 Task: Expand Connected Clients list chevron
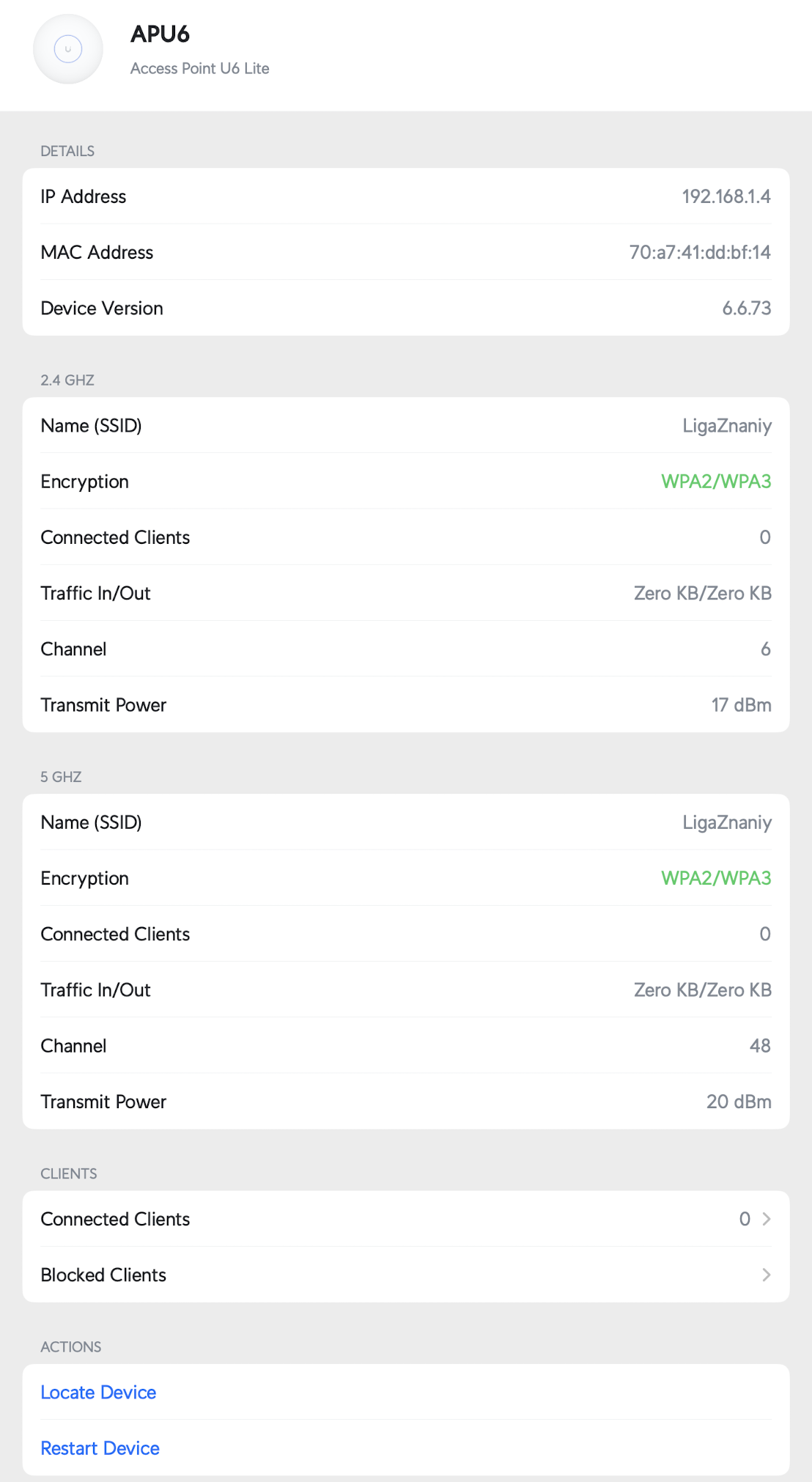pos(766,1219)
